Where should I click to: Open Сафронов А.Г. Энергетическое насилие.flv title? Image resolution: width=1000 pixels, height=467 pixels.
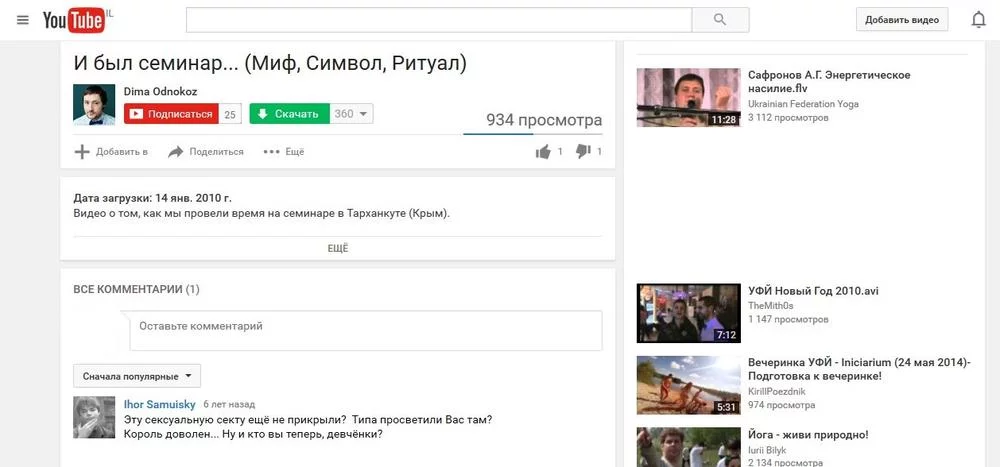point(829,82)
